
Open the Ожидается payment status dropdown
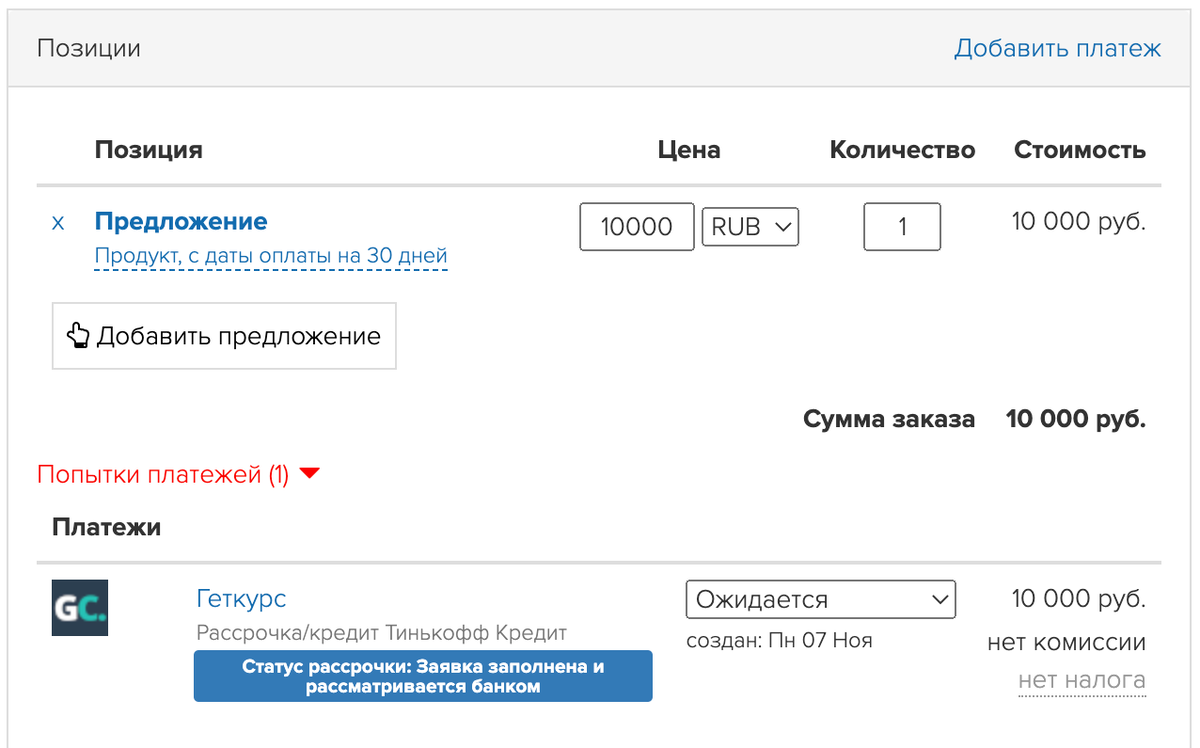821,600
